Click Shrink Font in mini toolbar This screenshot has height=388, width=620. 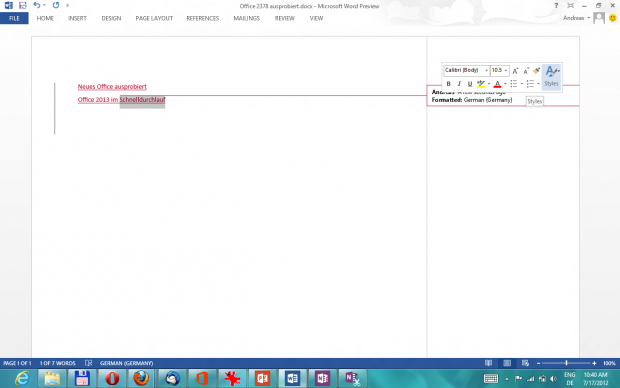click(526, 71)
